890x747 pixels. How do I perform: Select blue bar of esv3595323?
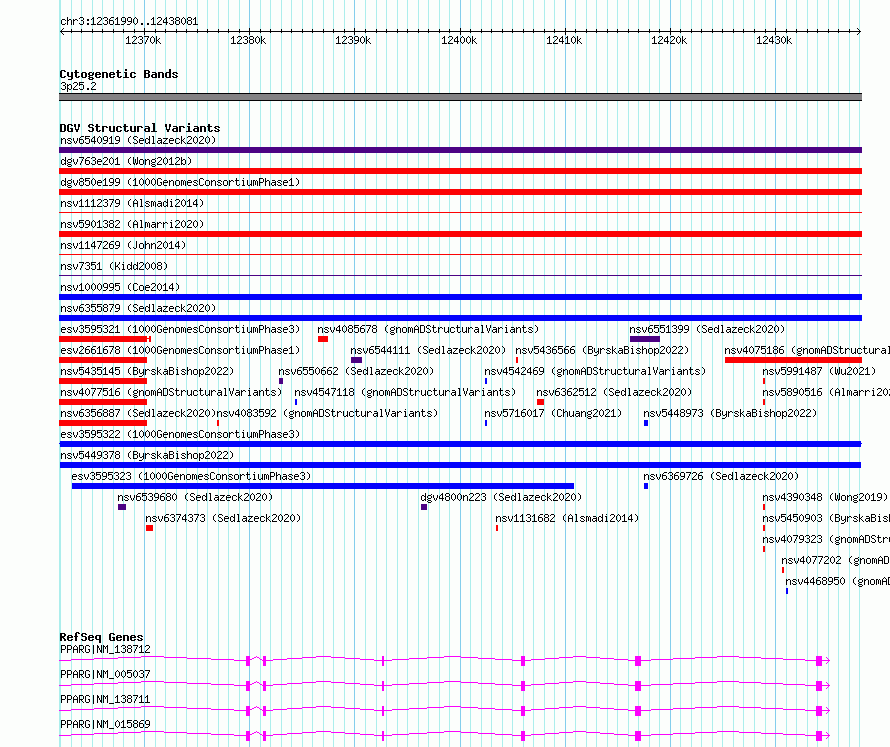coord(323,486)
